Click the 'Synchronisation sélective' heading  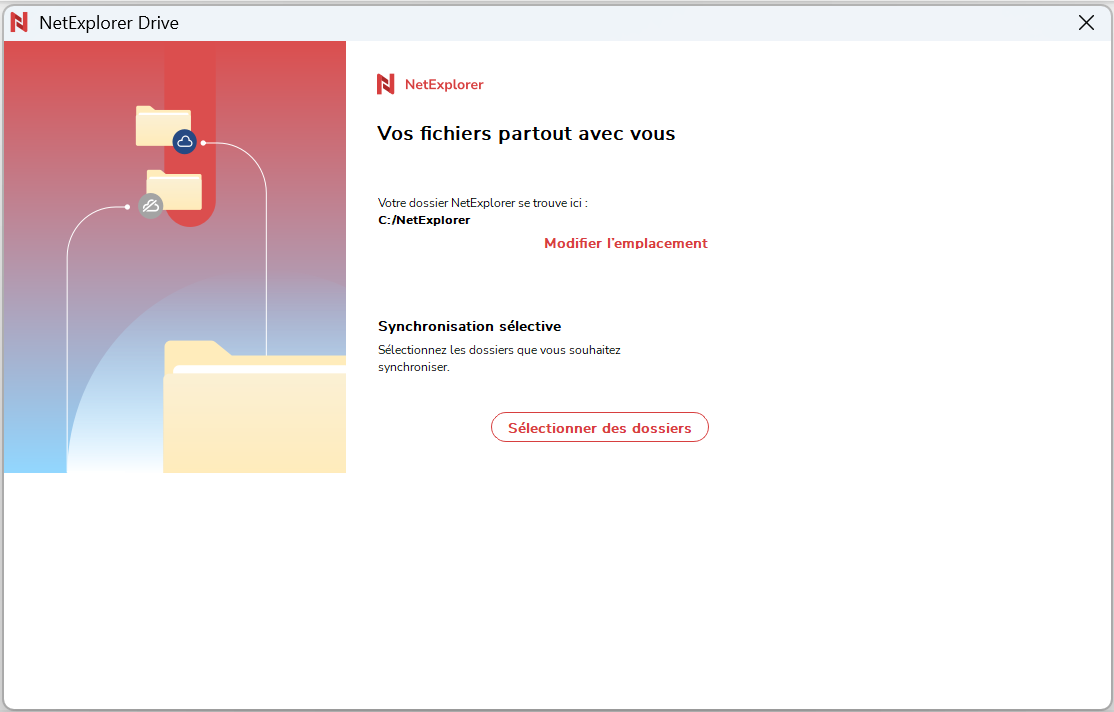pos(470,326)
